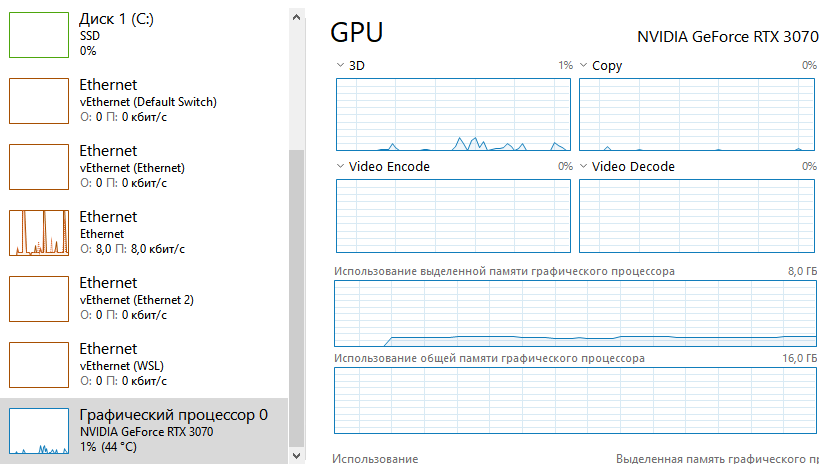Click the Video Encode graph area
This screenshot has height=472, width=840.
pos(453,216)
